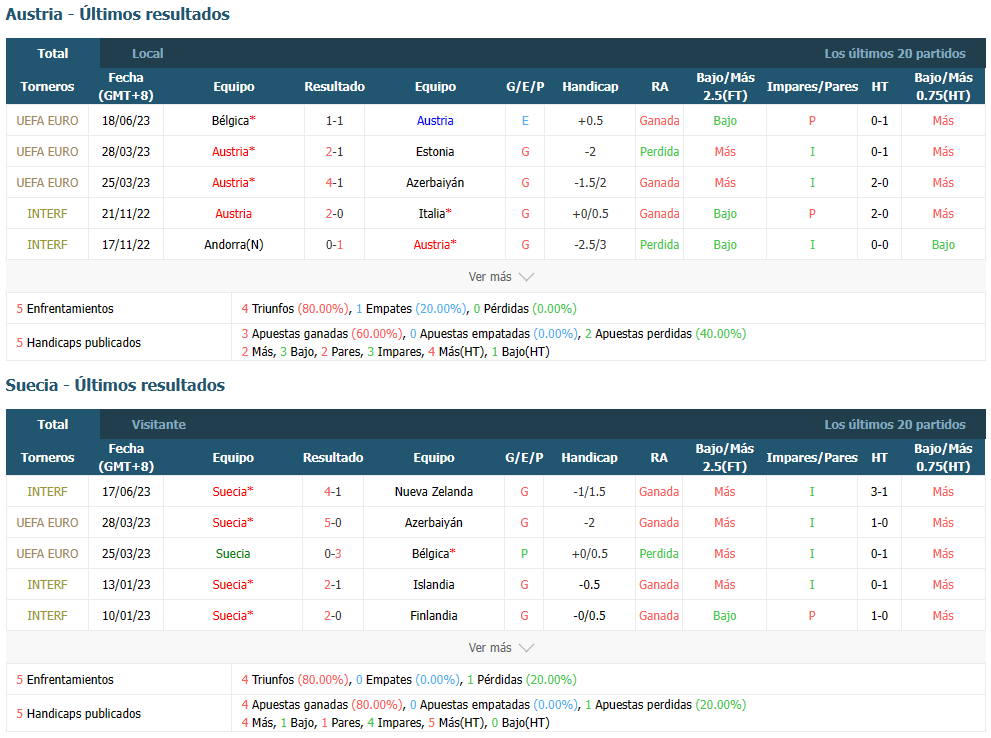Click the 2-0 result Austria vs Italia

[x=334, y=214]
